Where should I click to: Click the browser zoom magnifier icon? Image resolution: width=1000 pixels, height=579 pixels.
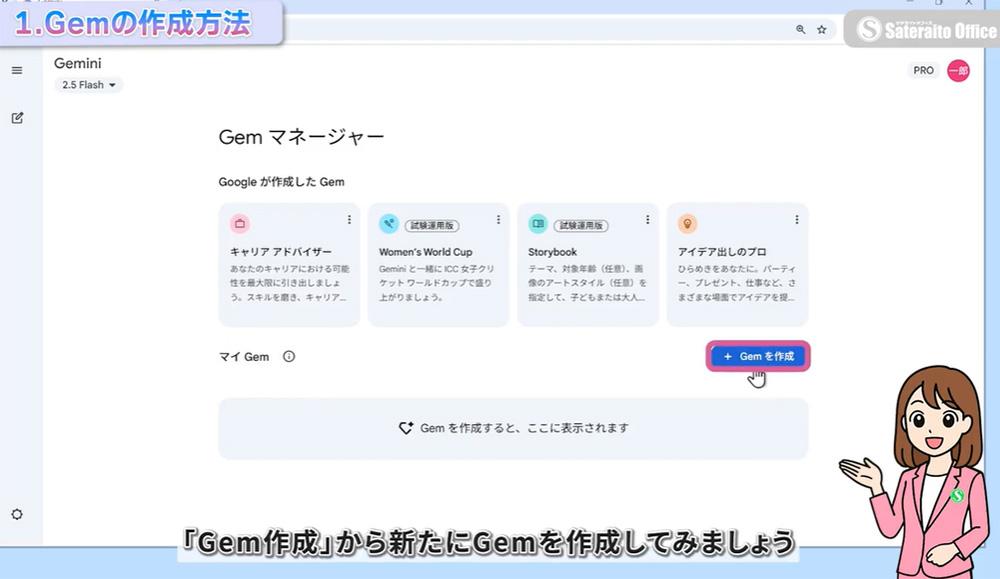tap(800, 29)
